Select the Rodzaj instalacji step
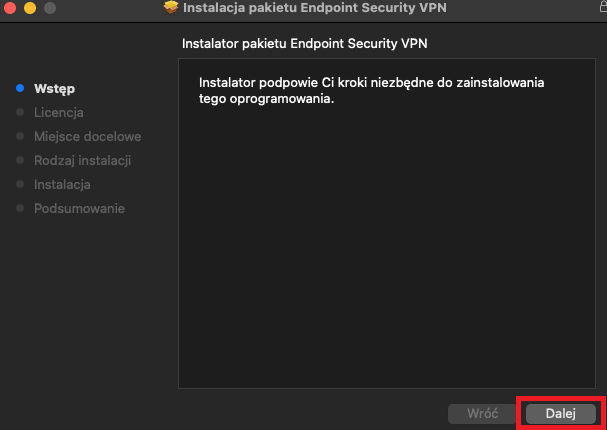607x430 pixels. 82,160
